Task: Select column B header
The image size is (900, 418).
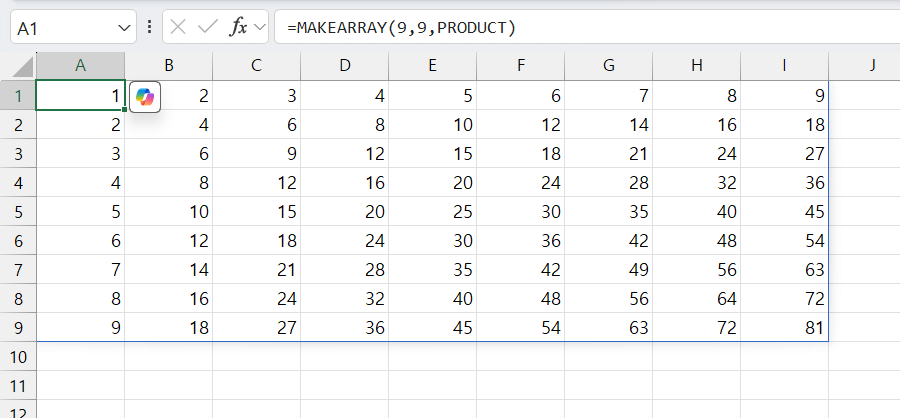Action: tap(169, 66)
